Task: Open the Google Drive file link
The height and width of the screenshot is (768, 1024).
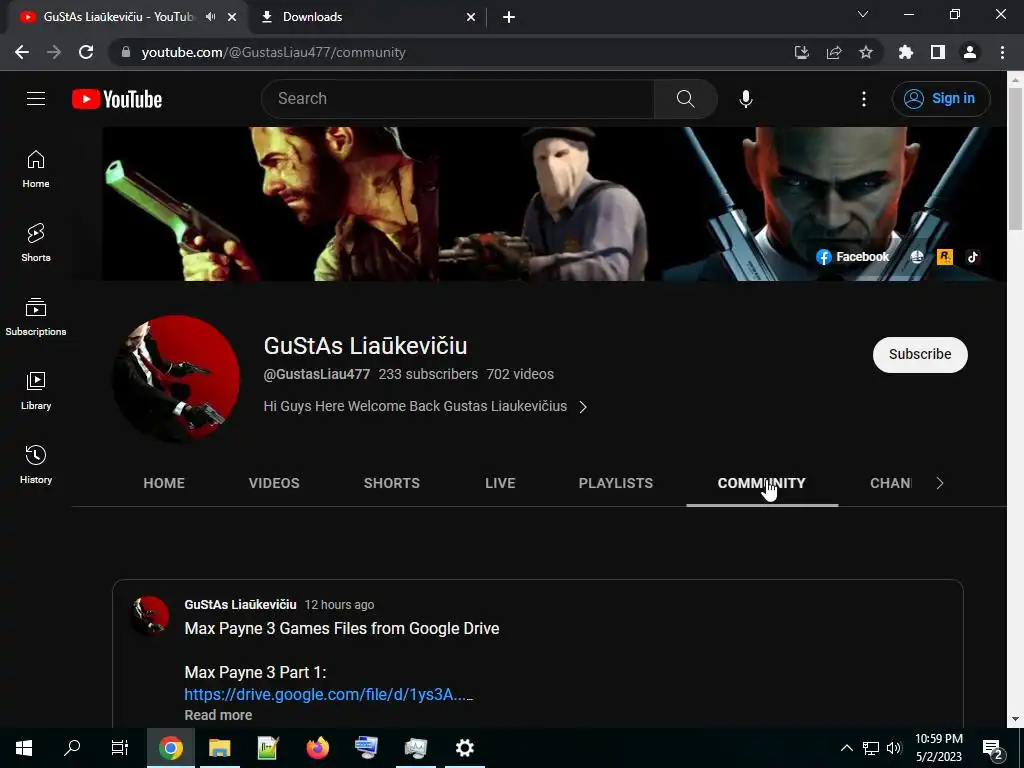Action: click(x=328, y=694)
